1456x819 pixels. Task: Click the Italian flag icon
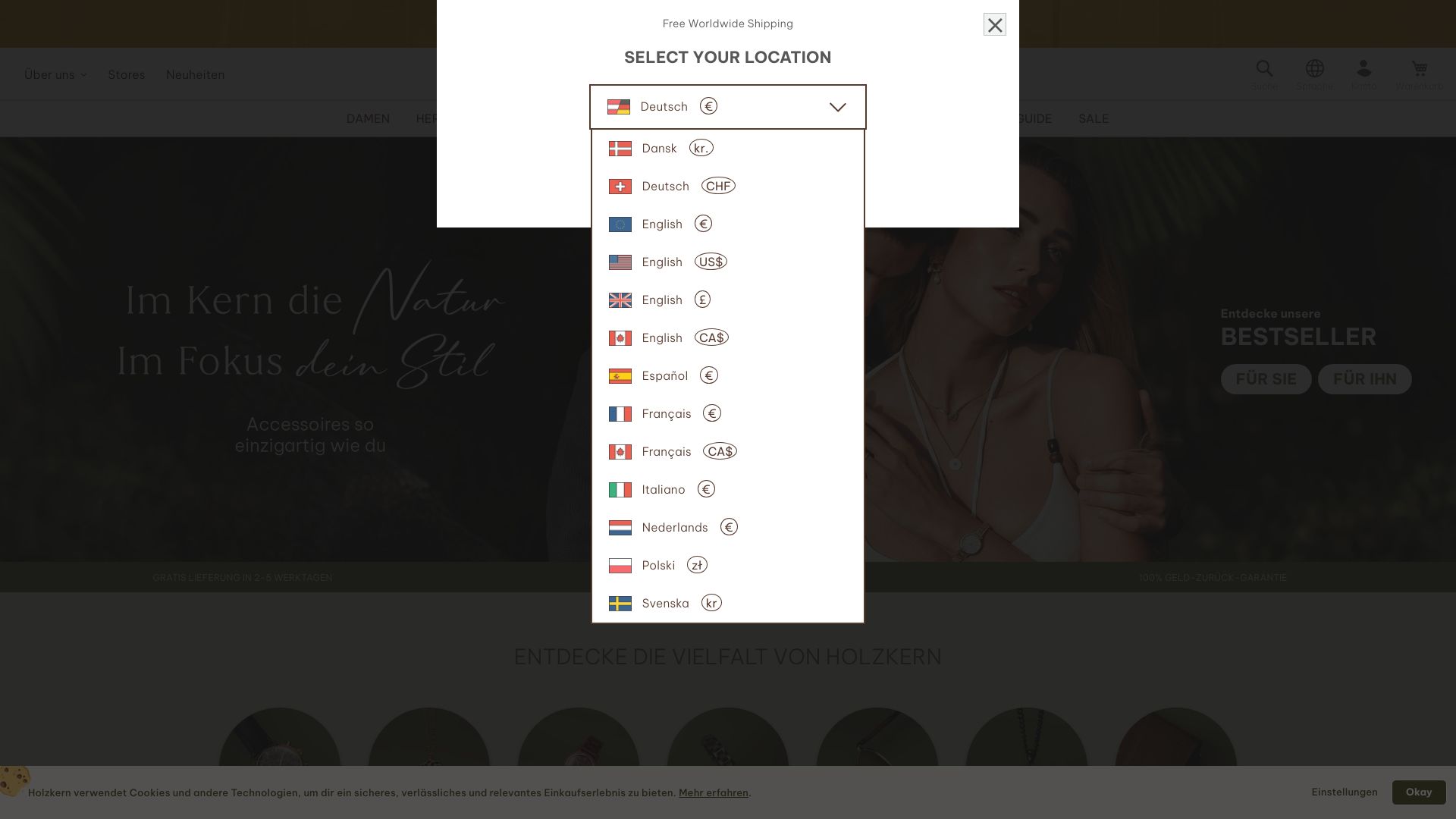pos(620,490)
